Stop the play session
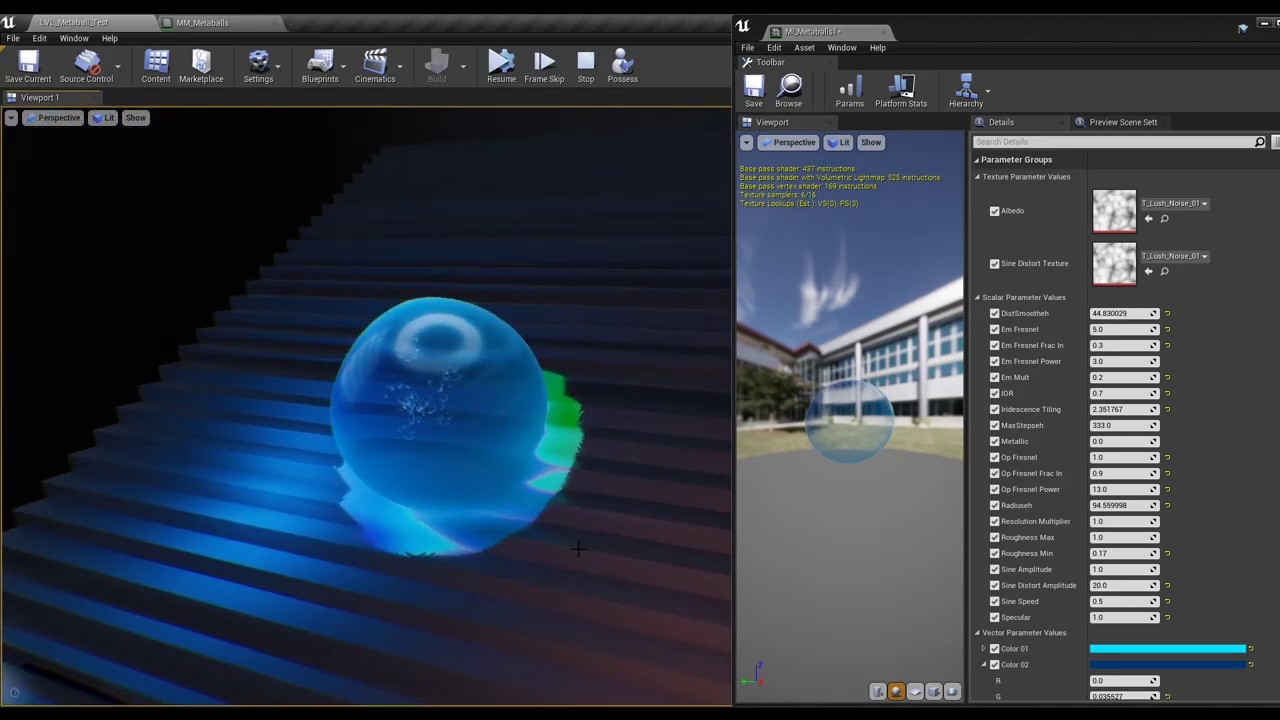 click(x=586, y=67)
